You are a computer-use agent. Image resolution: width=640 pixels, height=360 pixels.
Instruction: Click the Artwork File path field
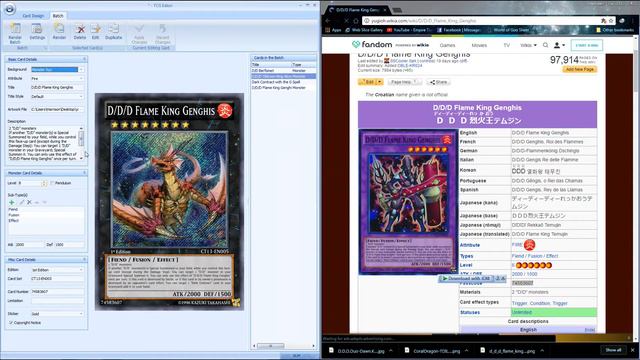click(57, 109)
